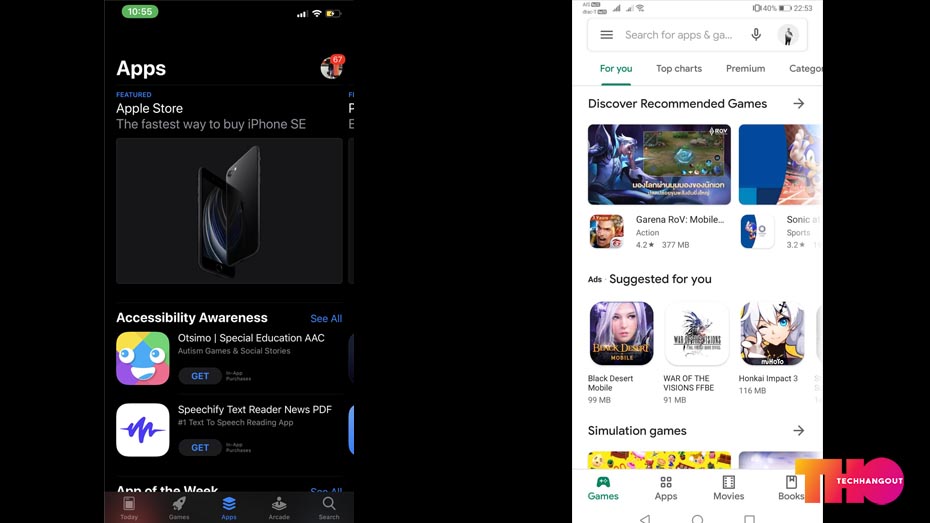Tap the iPhone status bar time 10:55
Image resolution: width=930 pixels, height=523 pixels.
pos(140,11)
